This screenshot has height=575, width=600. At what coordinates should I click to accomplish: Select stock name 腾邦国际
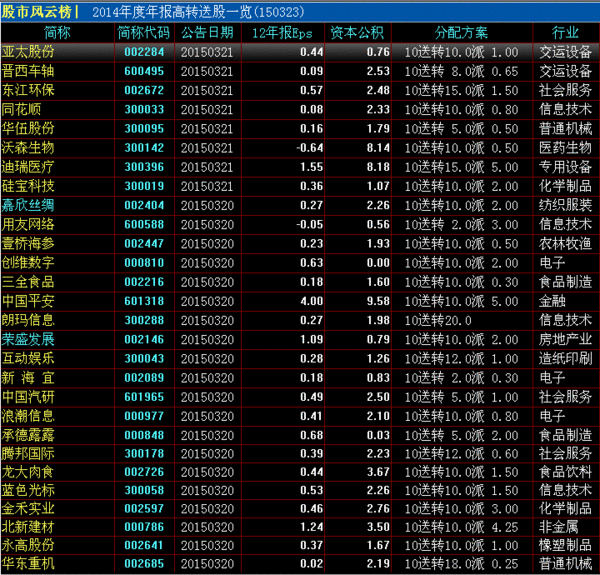(x=28, y=453)
